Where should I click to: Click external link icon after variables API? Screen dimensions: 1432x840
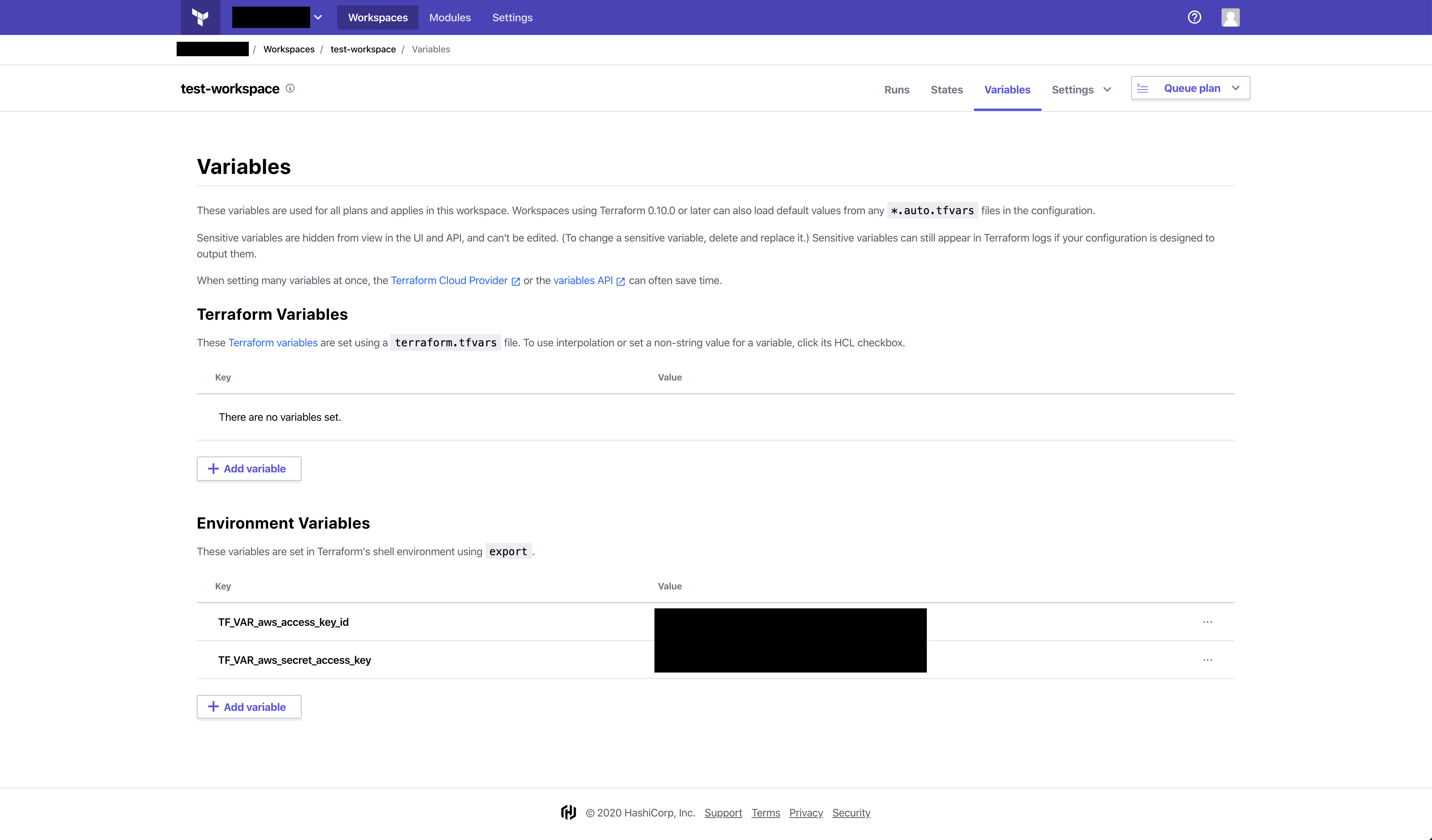point(621,281)
